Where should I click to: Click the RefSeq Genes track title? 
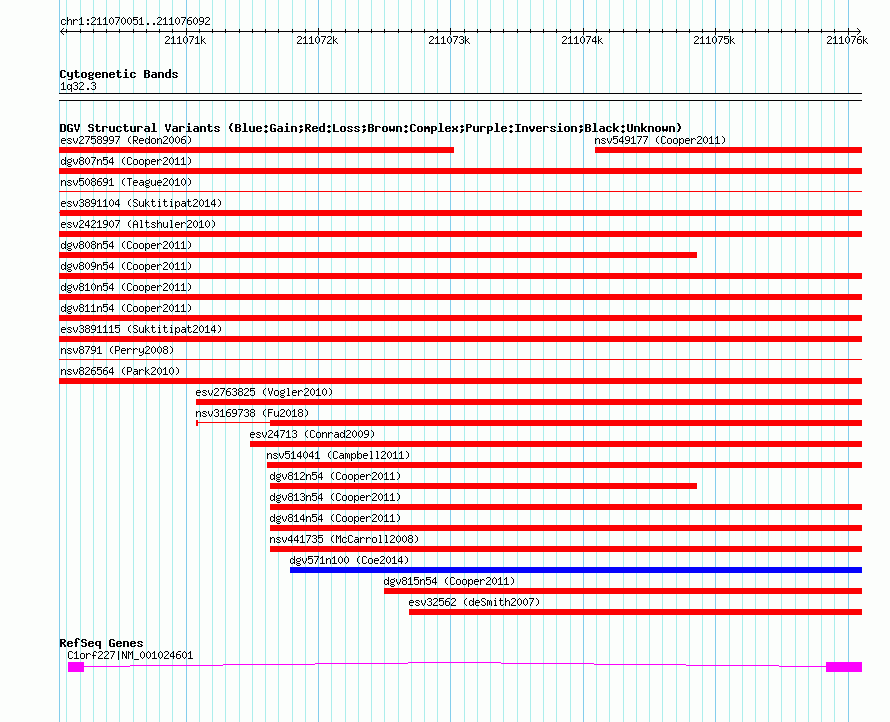coord(101,643)
